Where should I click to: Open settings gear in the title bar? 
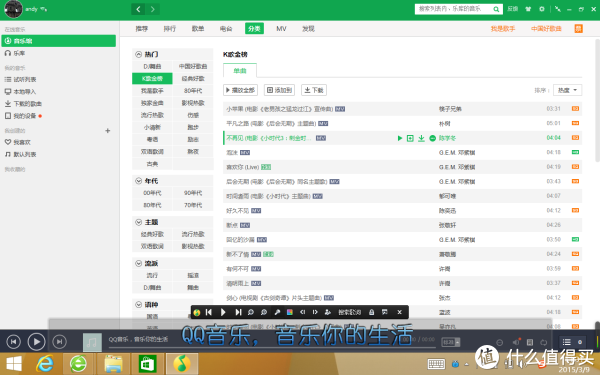tap(542, 9)
